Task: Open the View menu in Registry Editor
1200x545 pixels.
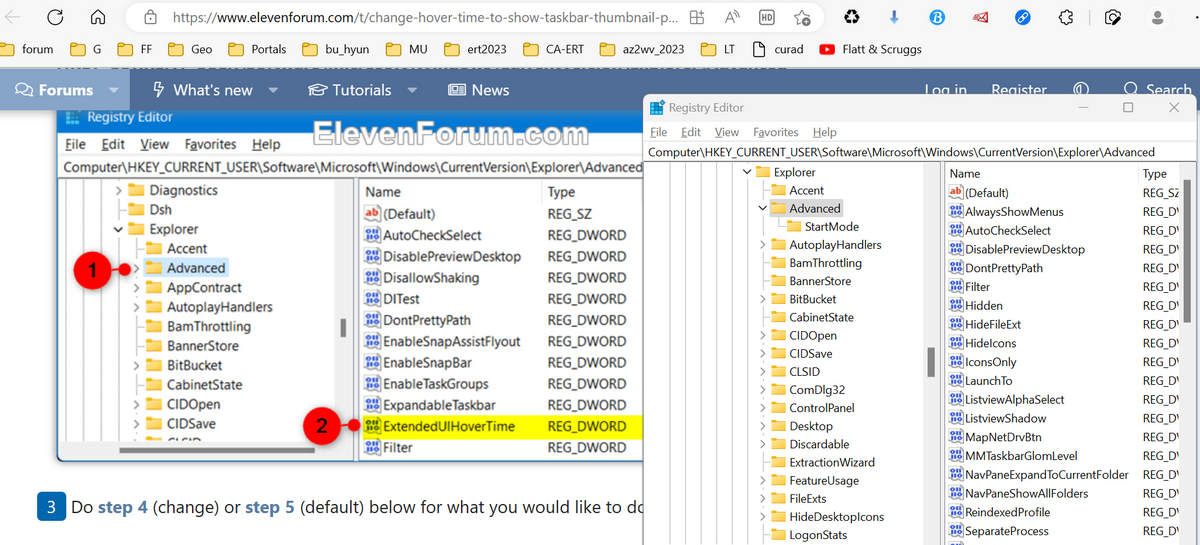Action: coord(727,132)
